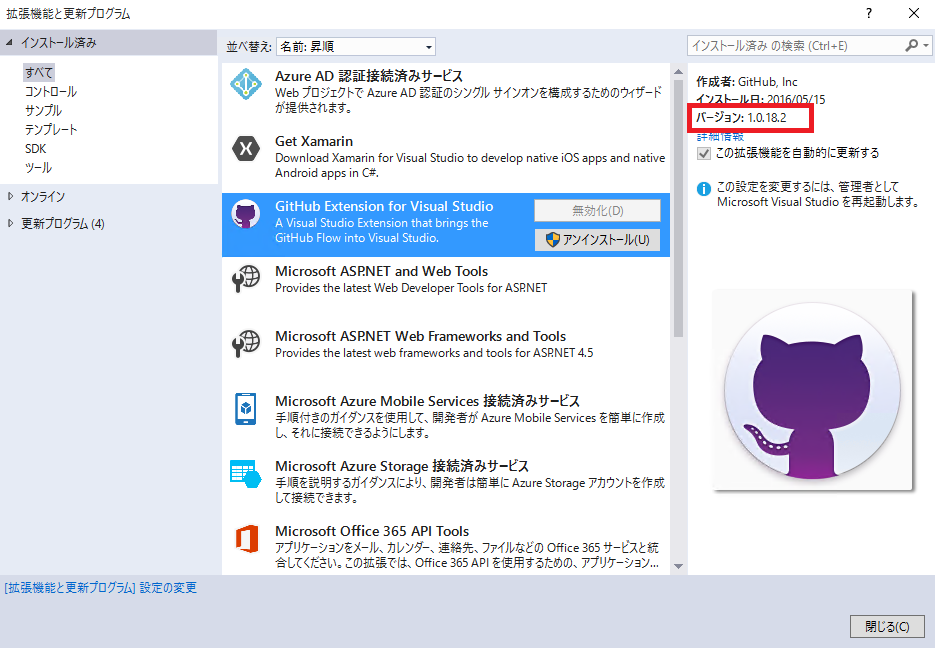This screenshot has width=935, height=648.
Task: Click the Microsoft ASP.NET and Web Tools icon
Action: (x=246, y=278)
